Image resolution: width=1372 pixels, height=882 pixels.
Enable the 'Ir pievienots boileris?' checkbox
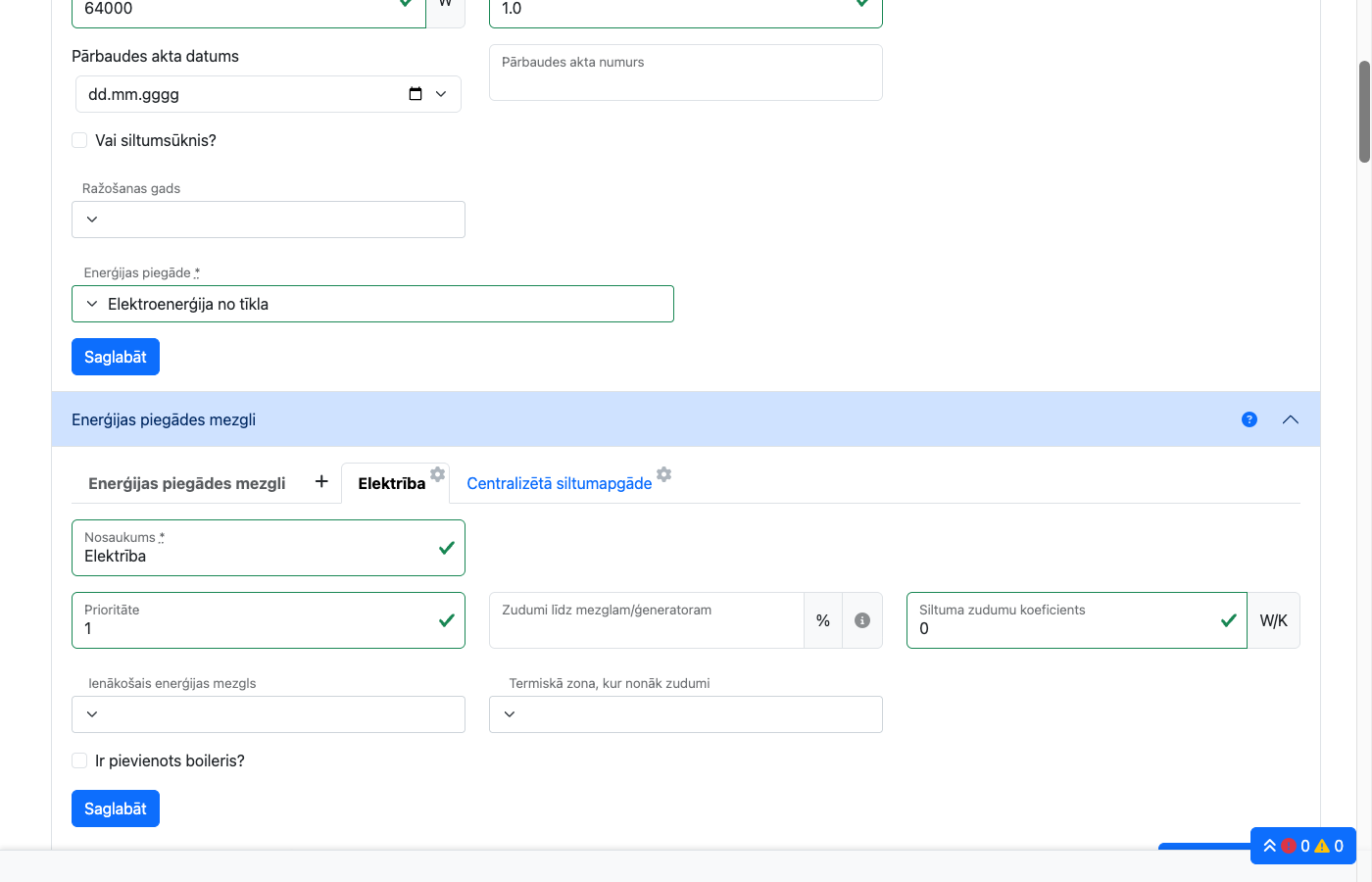(80, 760)
